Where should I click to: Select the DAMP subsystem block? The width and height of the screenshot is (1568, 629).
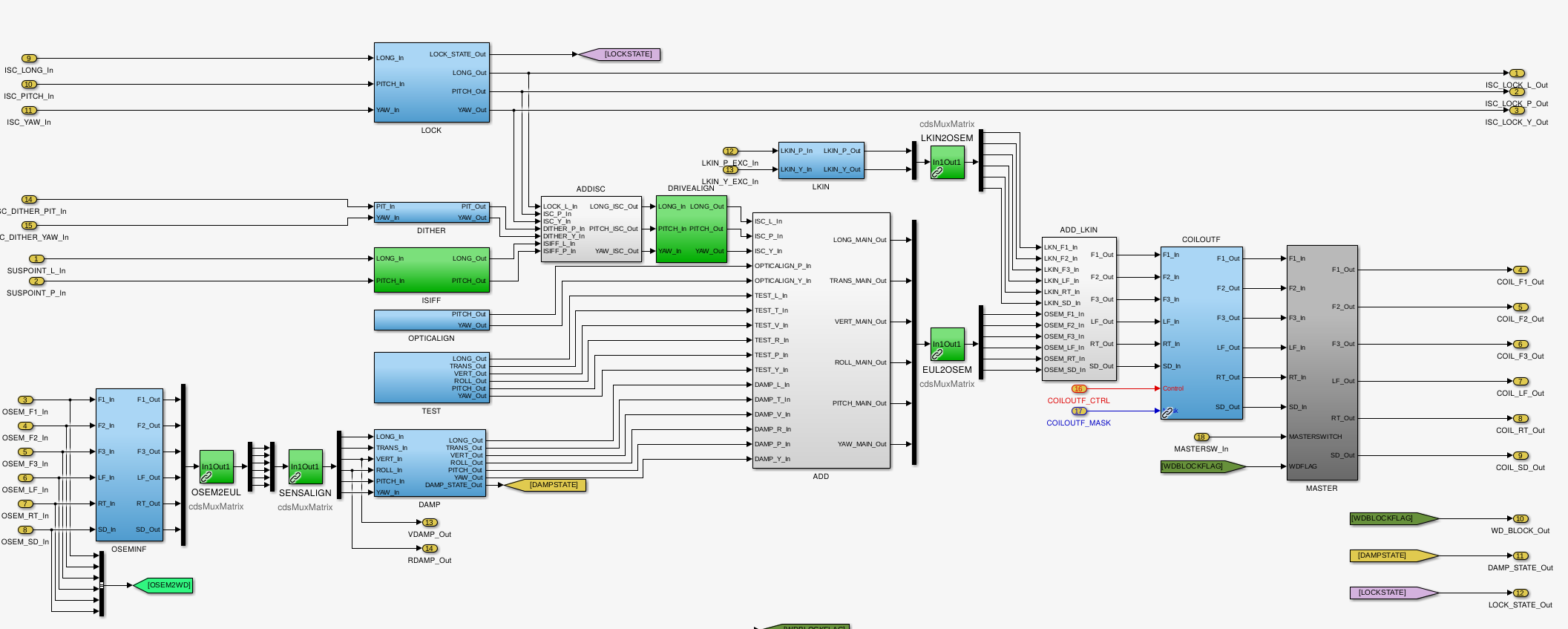click(430, 463)
